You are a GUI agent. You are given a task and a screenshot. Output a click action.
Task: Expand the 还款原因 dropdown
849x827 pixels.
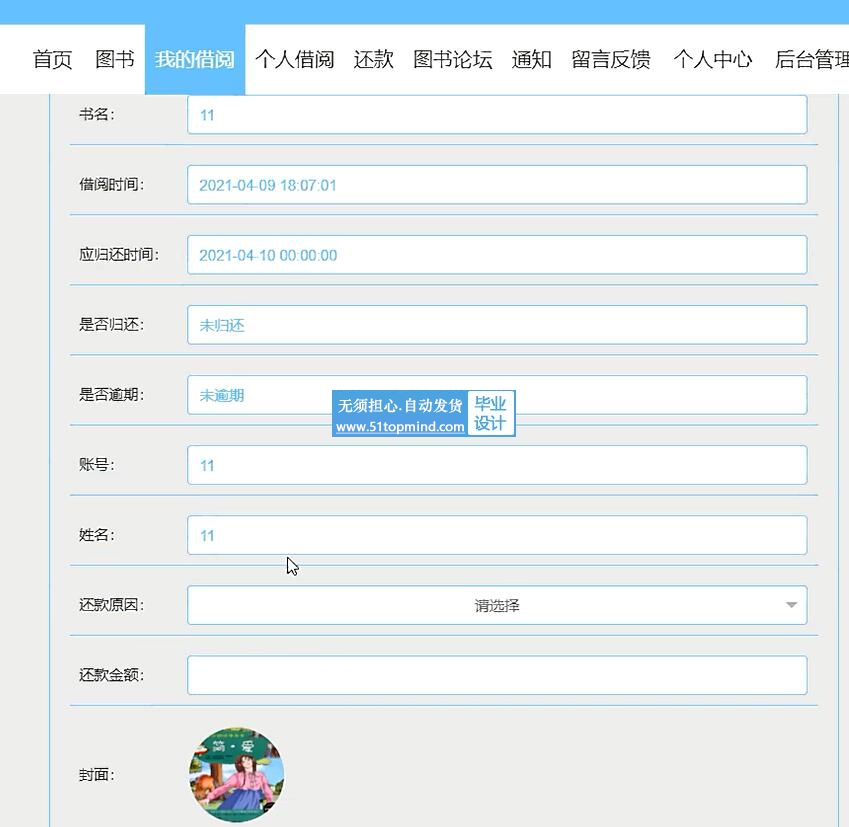pos(497,605)
